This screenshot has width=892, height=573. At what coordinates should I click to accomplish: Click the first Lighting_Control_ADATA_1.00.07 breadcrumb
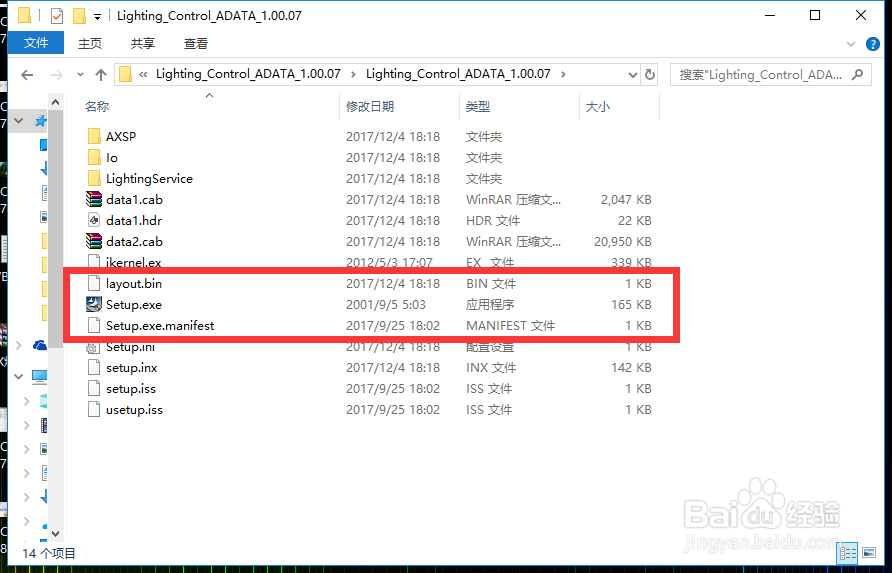[248, 74]
